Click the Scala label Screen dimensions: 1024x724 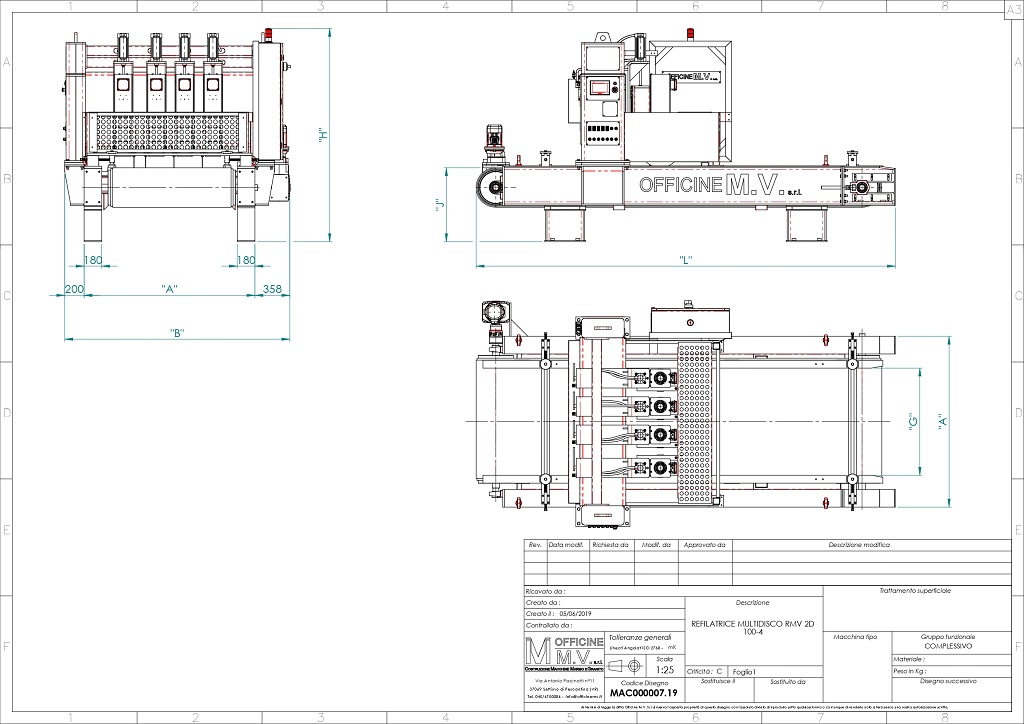coord(665,659)
